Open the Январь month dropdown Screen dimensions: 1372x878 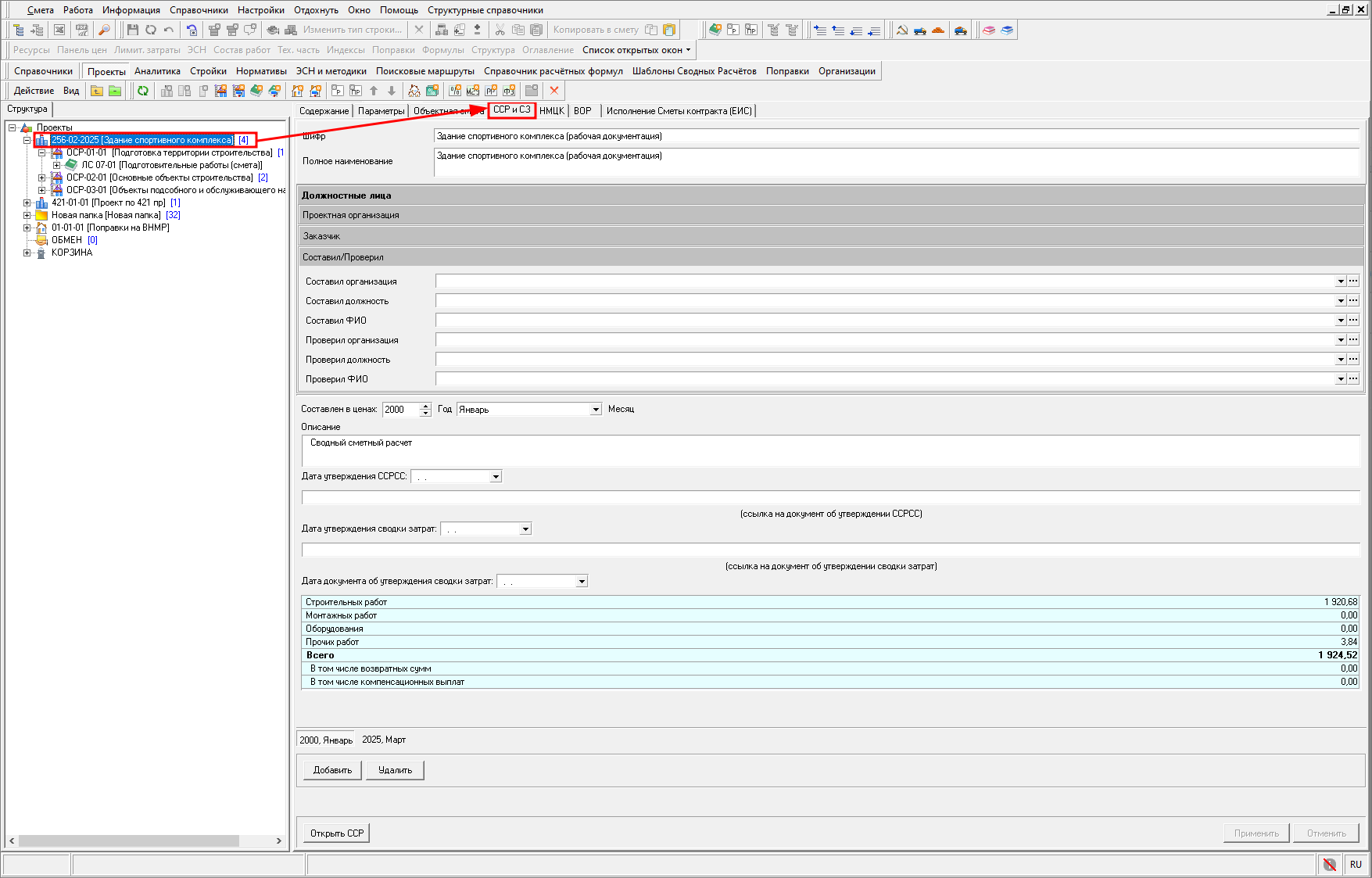click(596, 410)
